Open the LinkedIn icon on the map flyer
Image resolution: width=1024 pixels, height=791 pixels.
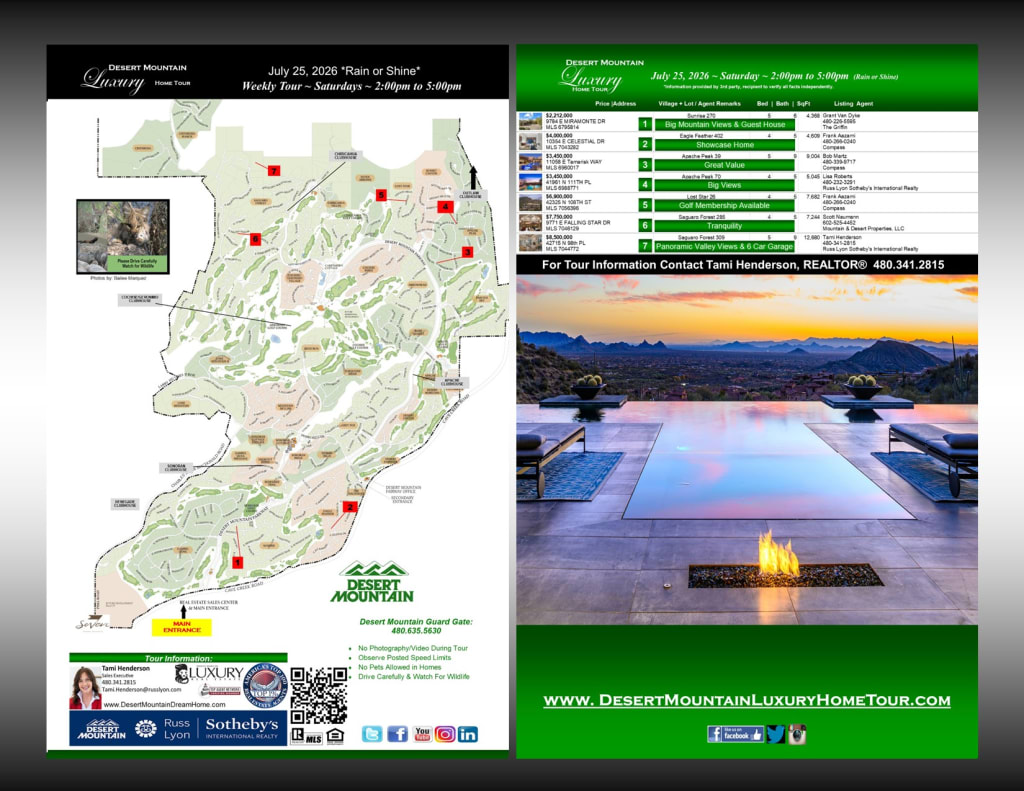(468, 734)
